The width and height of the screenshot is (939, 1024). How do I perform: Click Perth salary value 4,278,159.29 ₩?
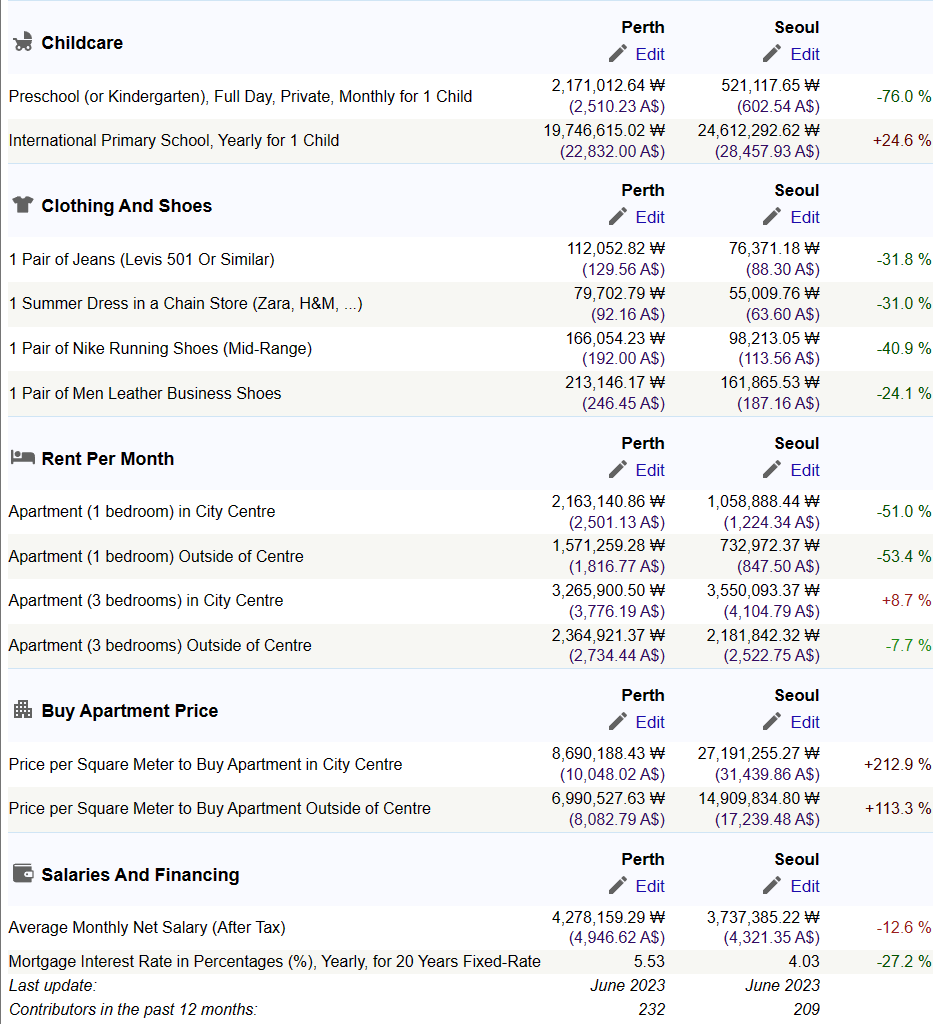[609, 918]
